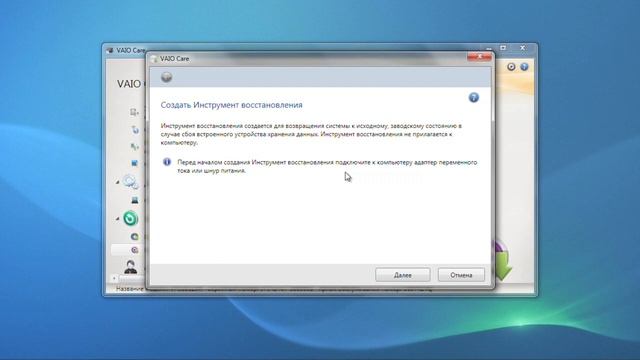Collapse the green recovery section arrow in sidebar
The height and width of the screenshot is (360, 640).
[118, 219]
